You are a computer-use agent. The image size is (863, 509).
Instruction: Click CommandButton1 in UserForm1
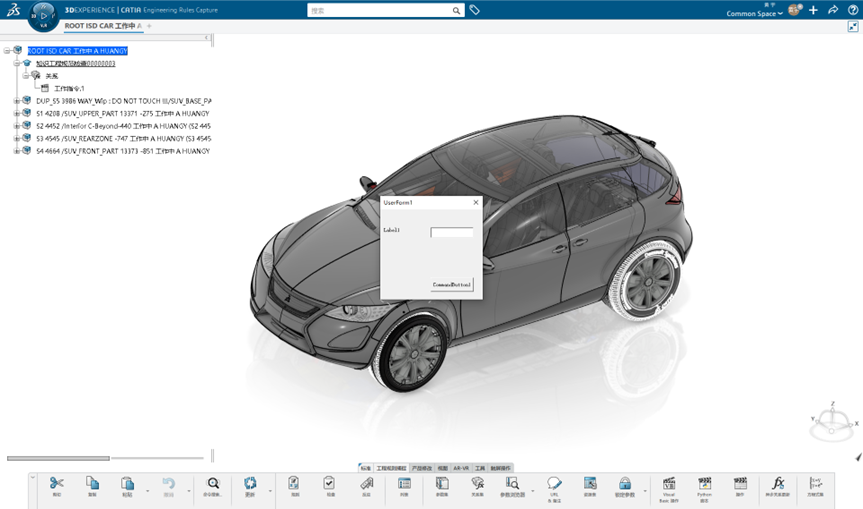click(451, 284)
